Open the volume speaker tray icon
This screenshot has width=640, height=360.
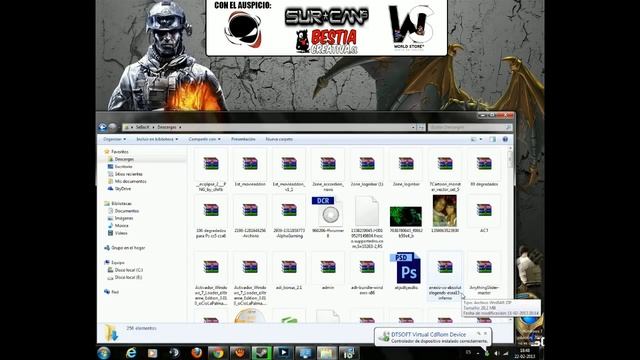(496, 353)
